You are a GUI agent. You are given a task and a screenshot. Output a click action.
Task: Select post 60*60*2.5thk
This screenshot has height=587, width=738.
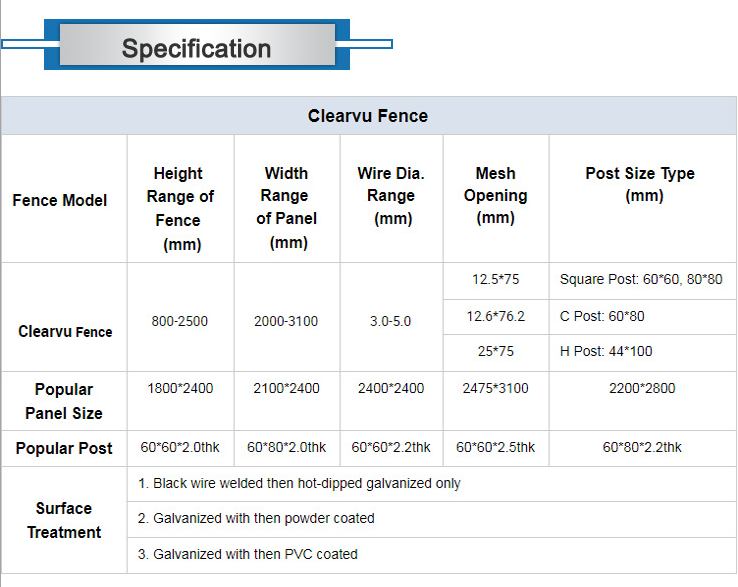495,447
